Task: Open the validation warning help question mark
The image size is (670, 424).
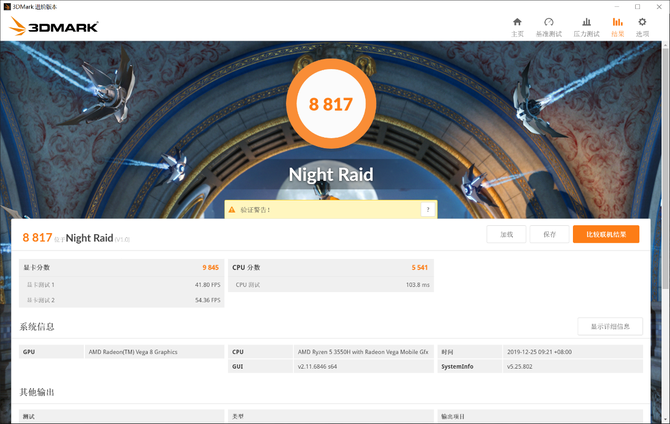Action: click(428, 209)
